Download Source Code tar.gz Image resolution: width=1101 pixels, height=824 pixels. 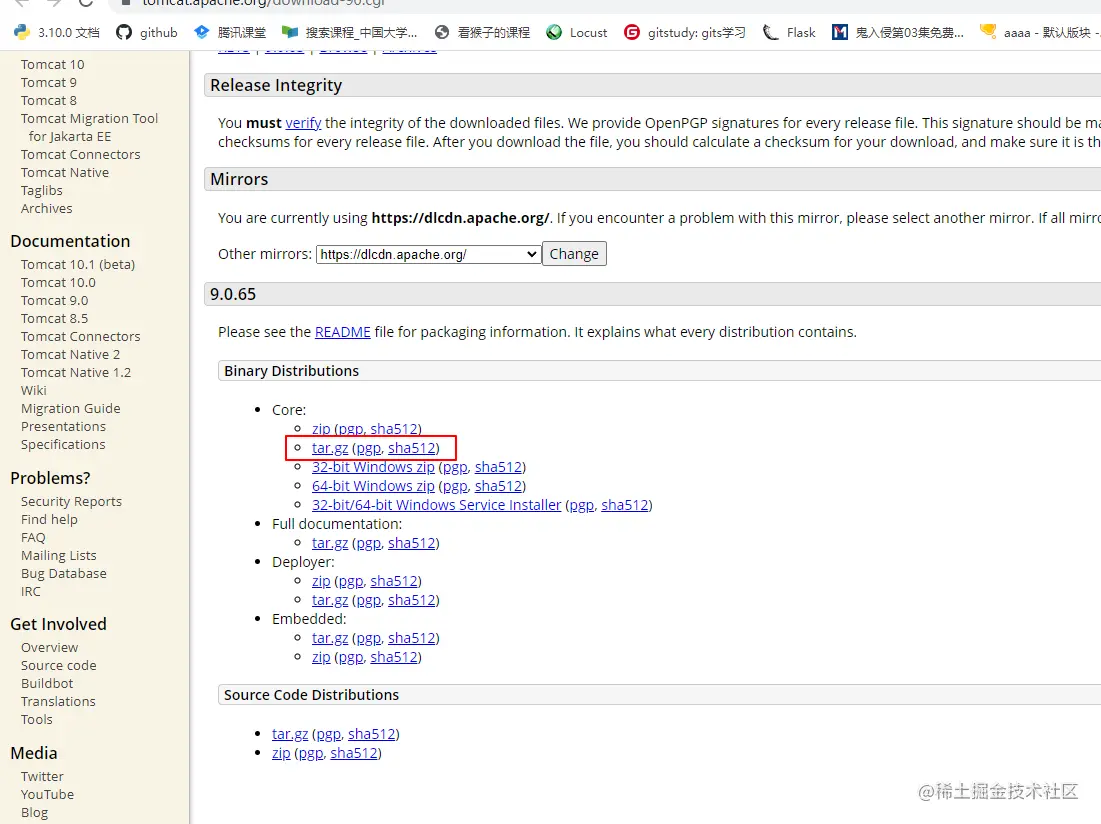tap(290, 733)
